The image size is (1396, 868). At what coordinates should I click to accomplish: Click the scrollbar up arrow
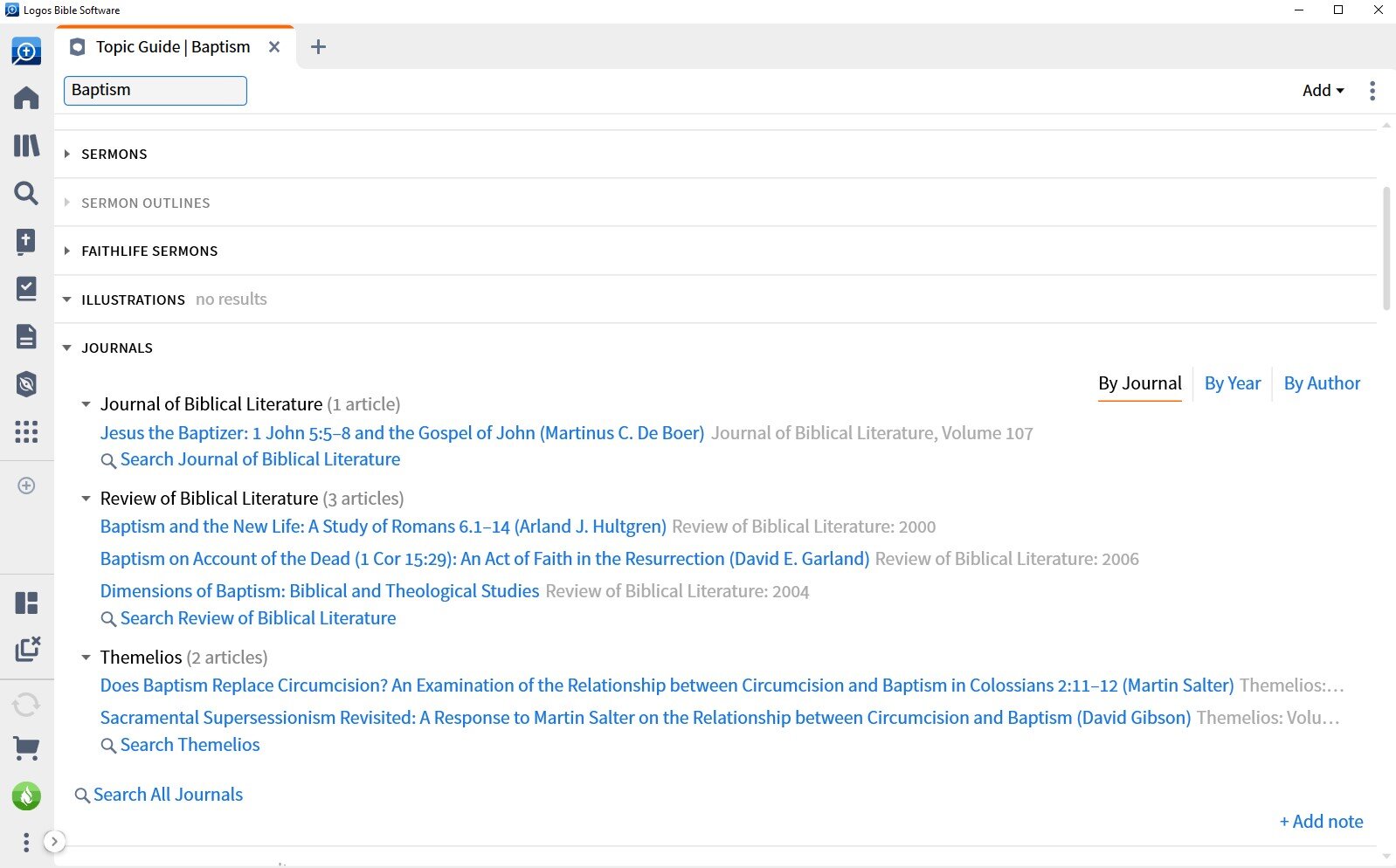[1386, 126]
